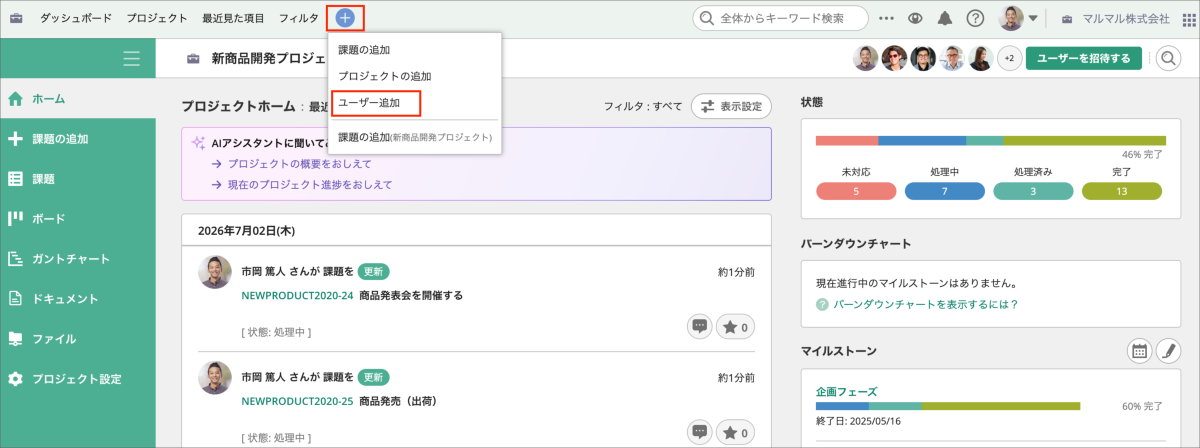
Task: Click the 処理中 count pill showing 7
Action: click(x=944, y=191)
